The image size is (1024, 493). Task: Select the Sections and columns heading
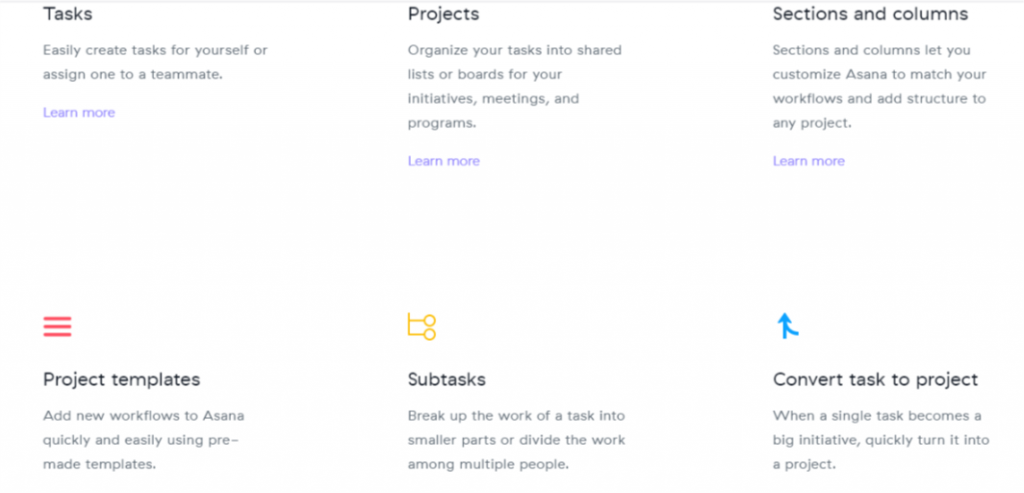[x=870, y=14]
